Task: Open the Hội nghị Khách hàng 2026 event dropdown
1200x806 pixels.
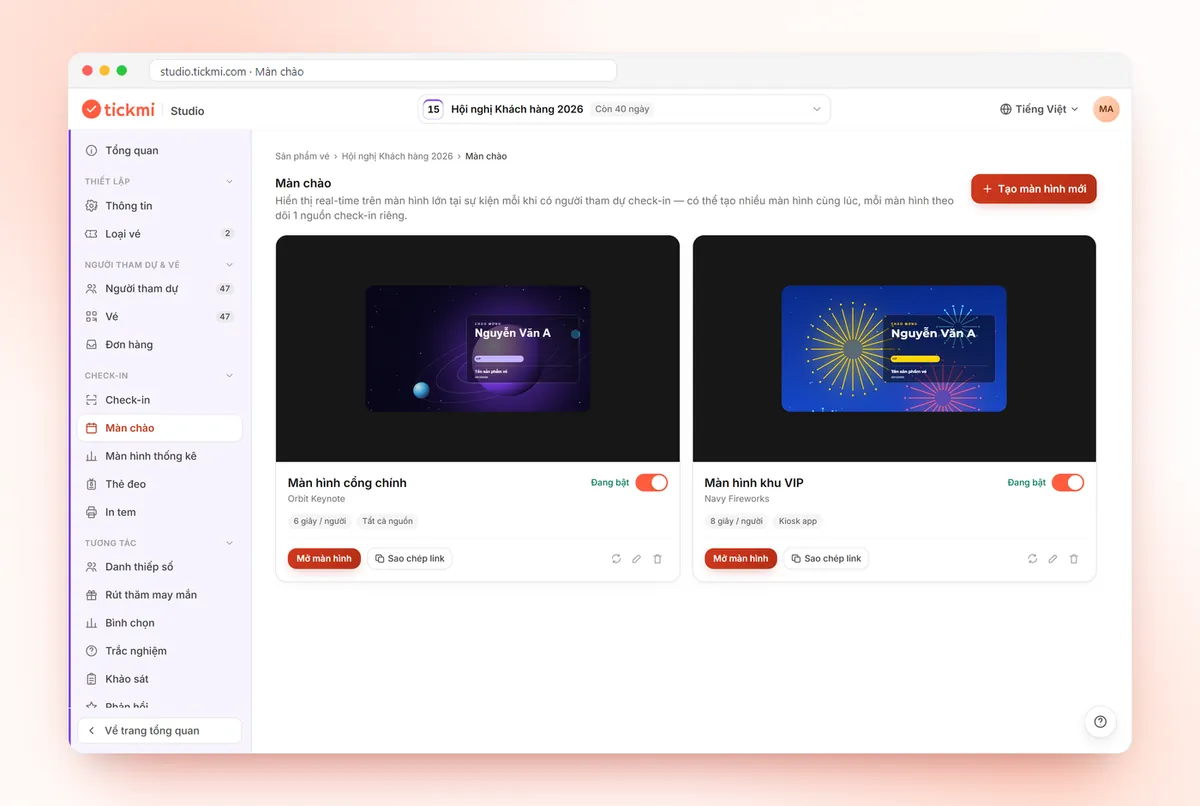Action: (624, 109)
